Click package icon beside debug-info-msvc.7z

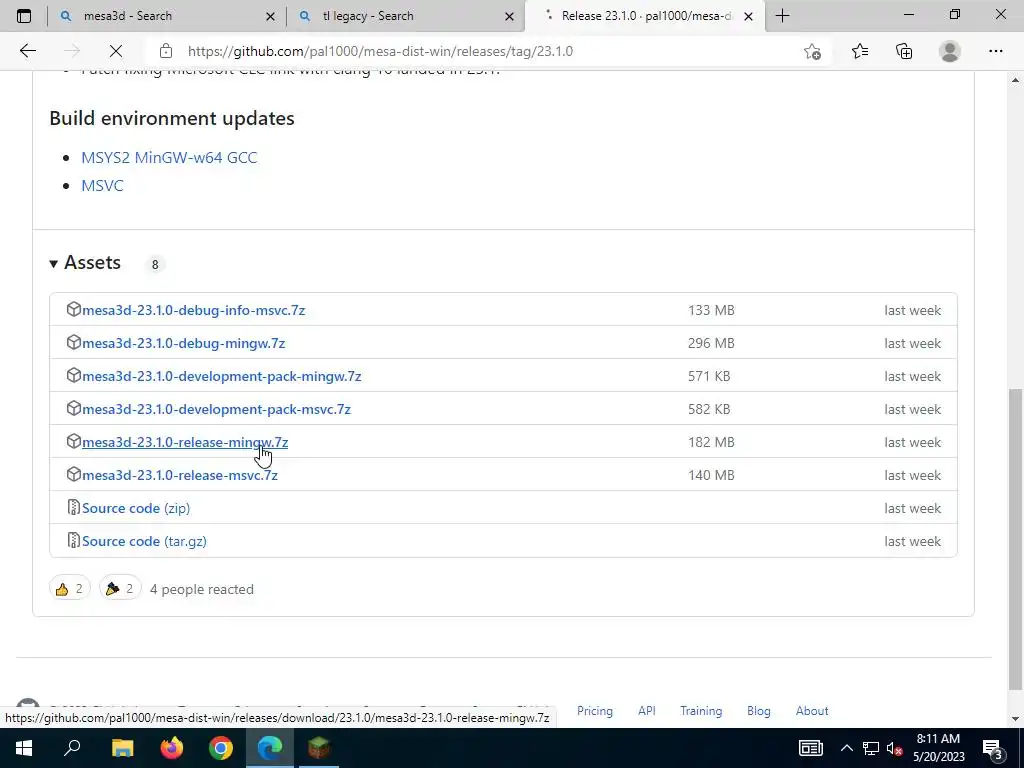(73, 309)
